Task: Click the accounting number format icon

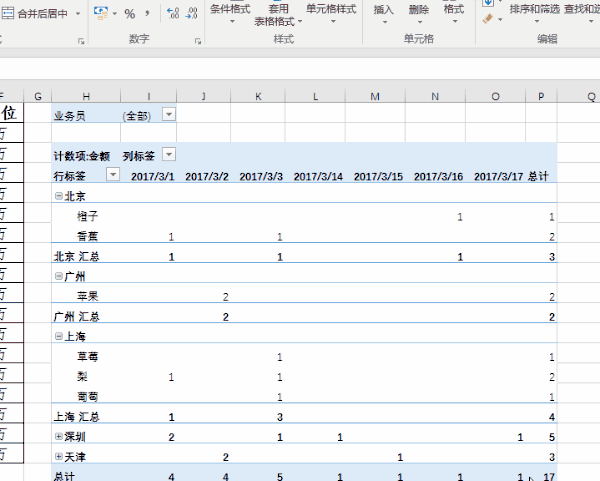Action: pyautogui.click(x=102, y=13)
